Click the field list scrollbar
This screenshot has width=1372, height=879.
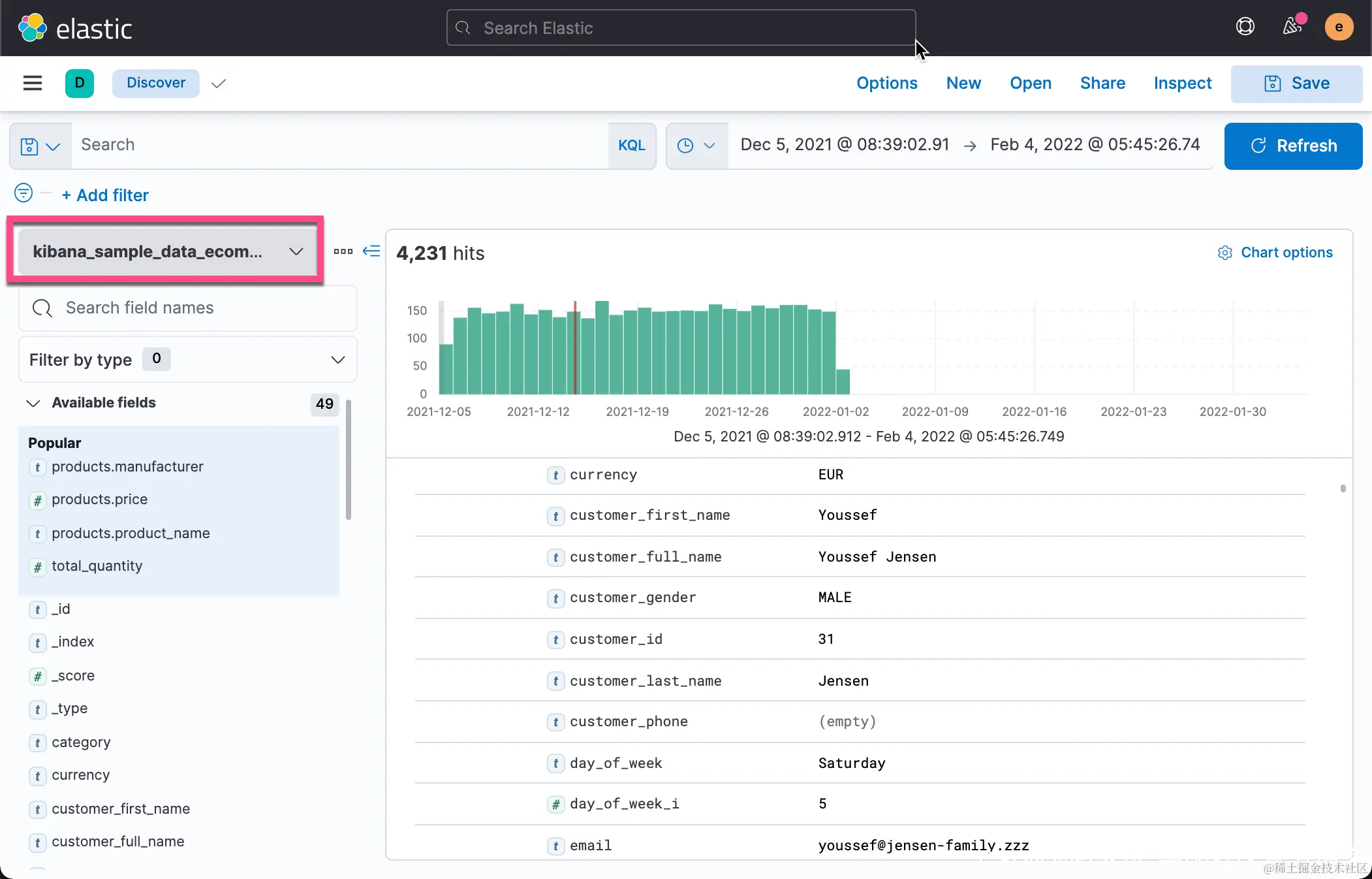[349, 460]
